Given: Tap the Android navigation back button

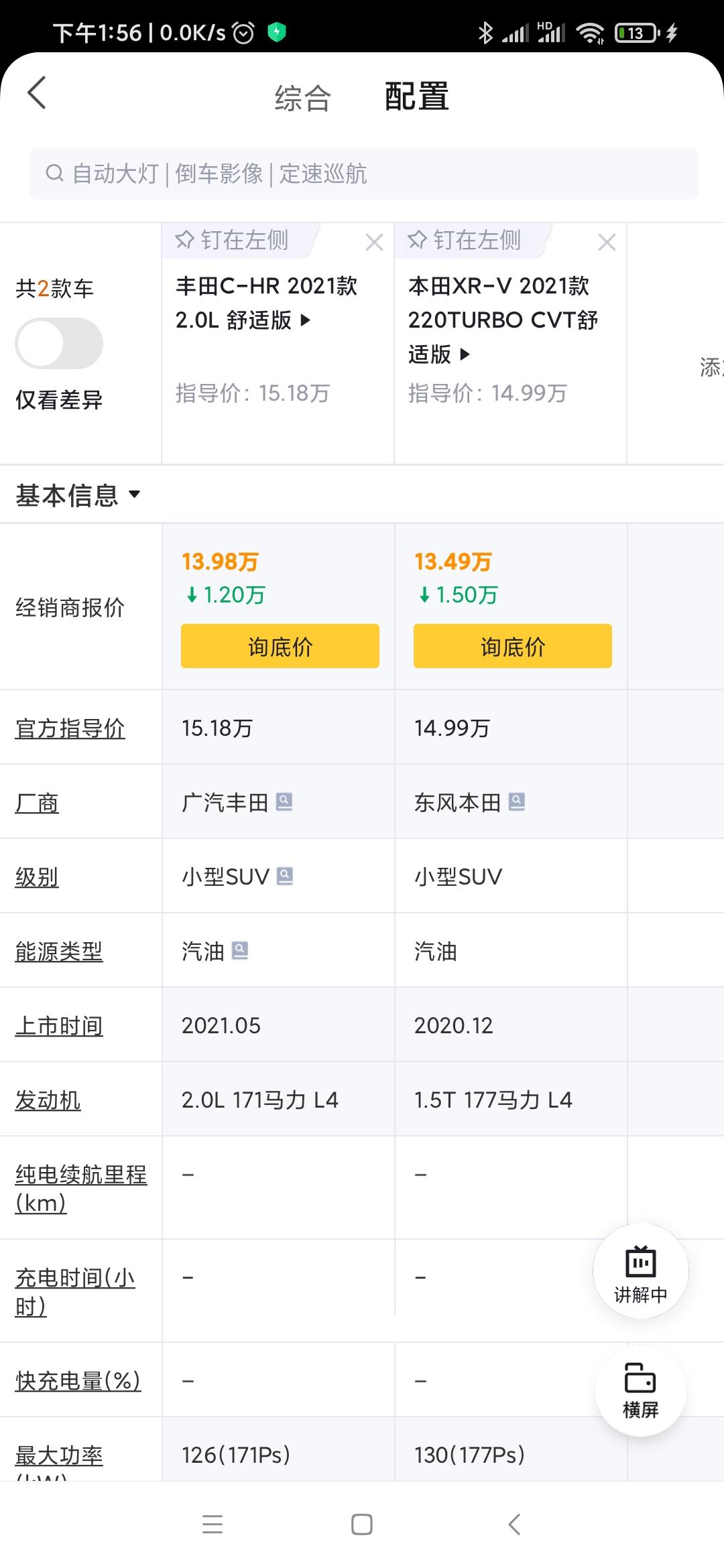Looking at the screenshot, I should click(514, 1524).
